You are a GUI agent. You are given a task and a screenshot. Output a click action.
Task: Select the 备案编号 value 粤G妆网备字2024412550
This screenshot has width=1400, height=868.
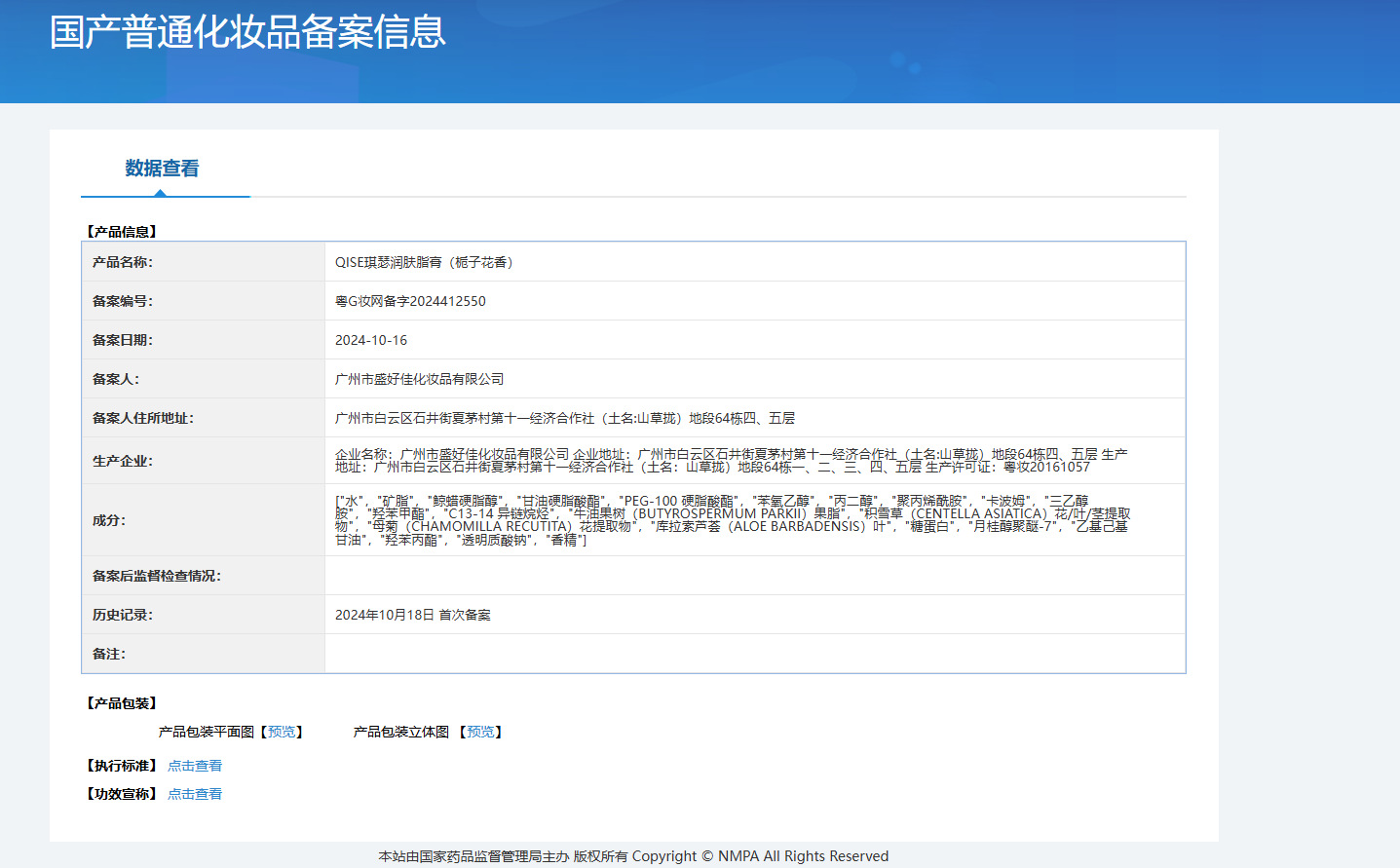410,301
